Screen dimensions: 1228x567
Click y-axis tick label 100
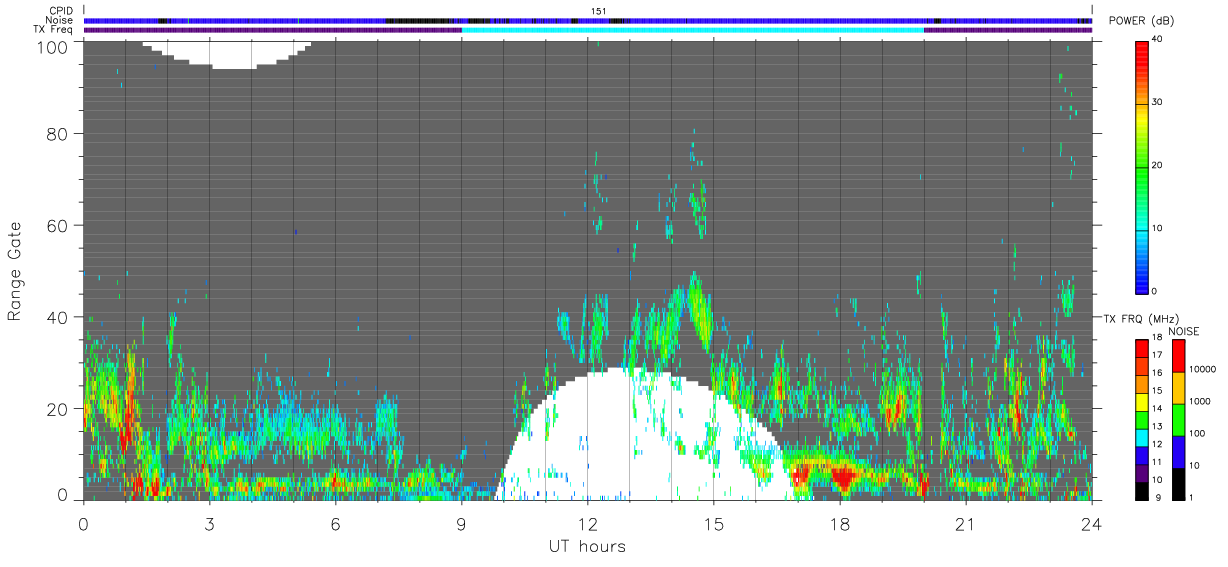click(52, 47)
